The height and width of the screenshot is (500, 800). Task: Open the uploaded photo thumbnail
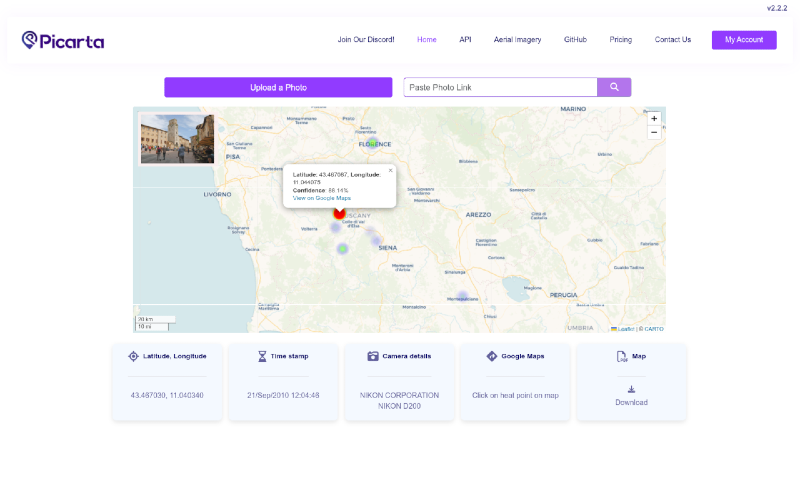coord(177,139)
